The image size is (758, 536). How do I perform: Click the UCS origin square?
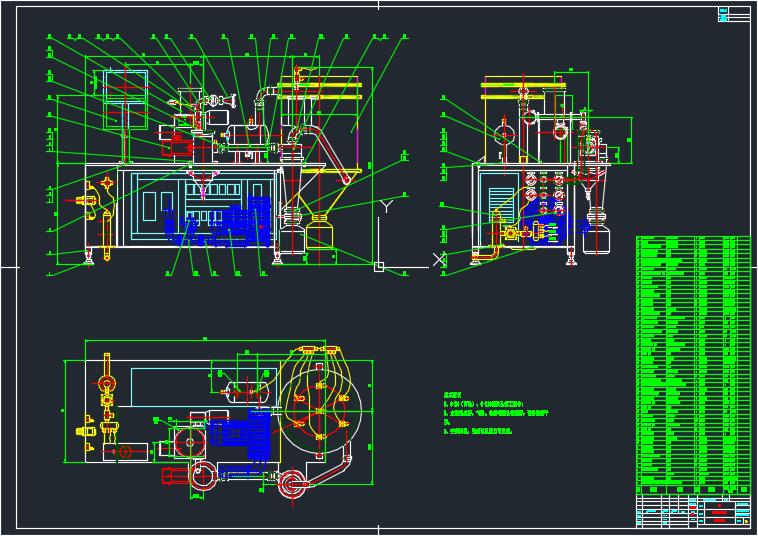pyautogui.click(x=378, y=267)
